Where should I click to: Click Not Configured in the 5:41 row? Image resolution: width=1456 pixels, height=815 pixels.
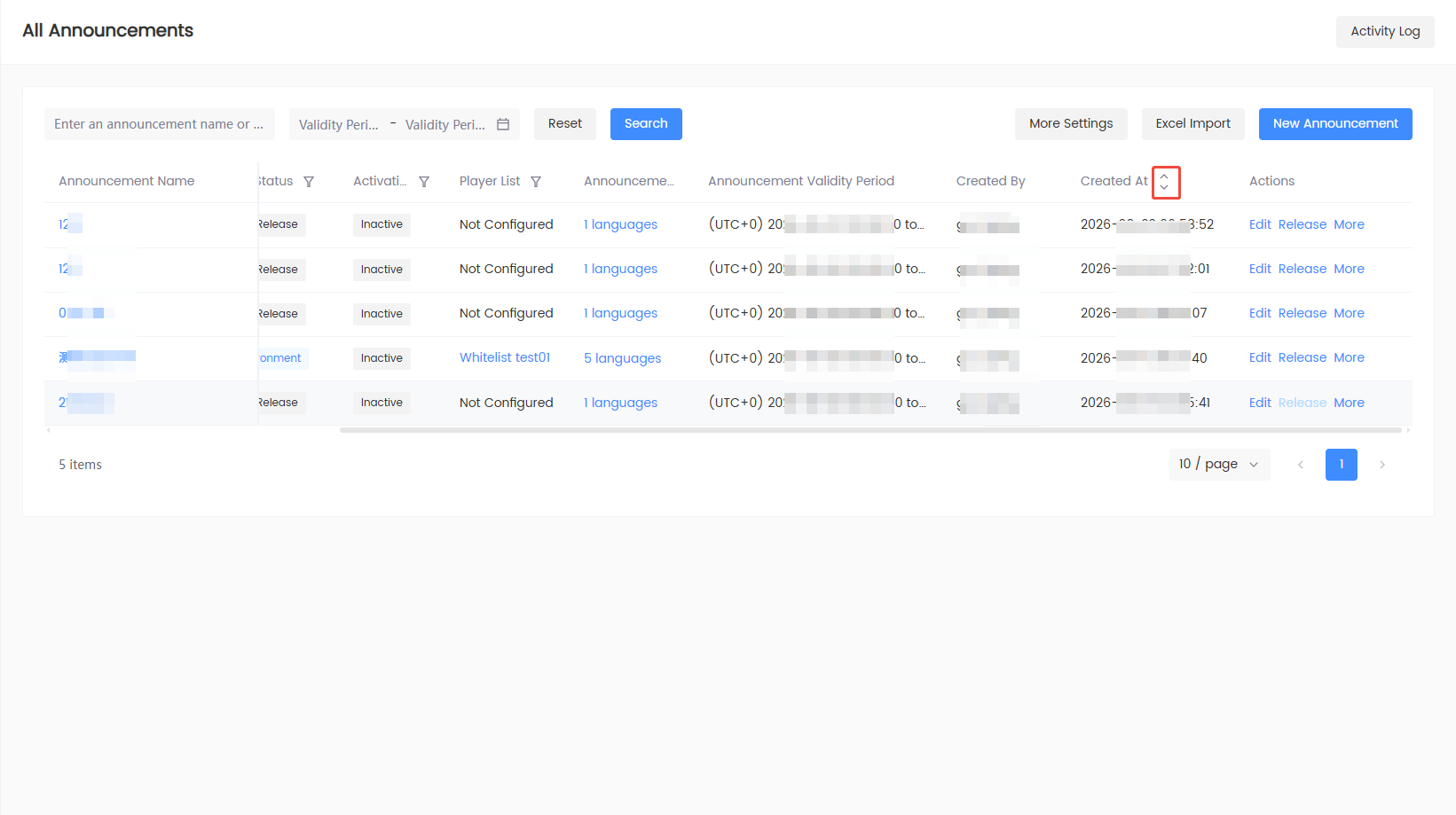pyautogui.click(x=506, y=403)
